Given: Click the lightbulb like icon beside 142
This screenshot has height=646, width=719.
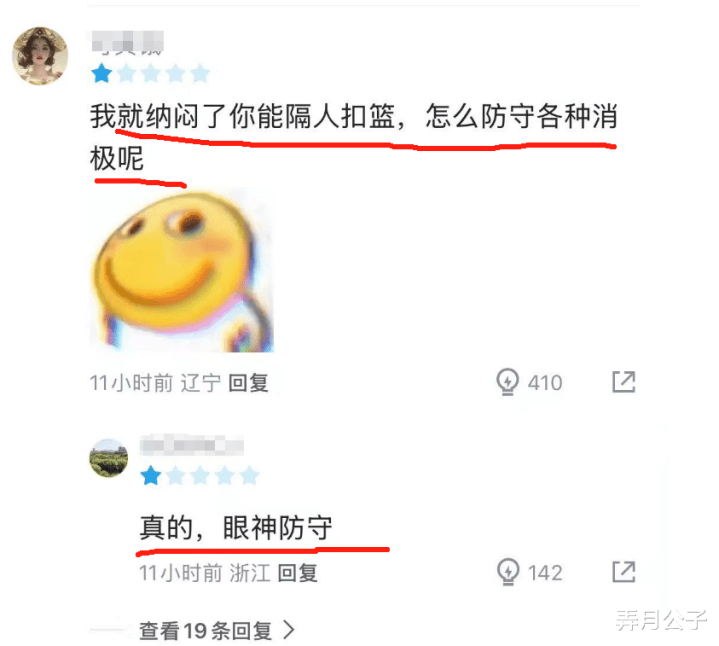Looking at the screenshot, I should (508, 572).
